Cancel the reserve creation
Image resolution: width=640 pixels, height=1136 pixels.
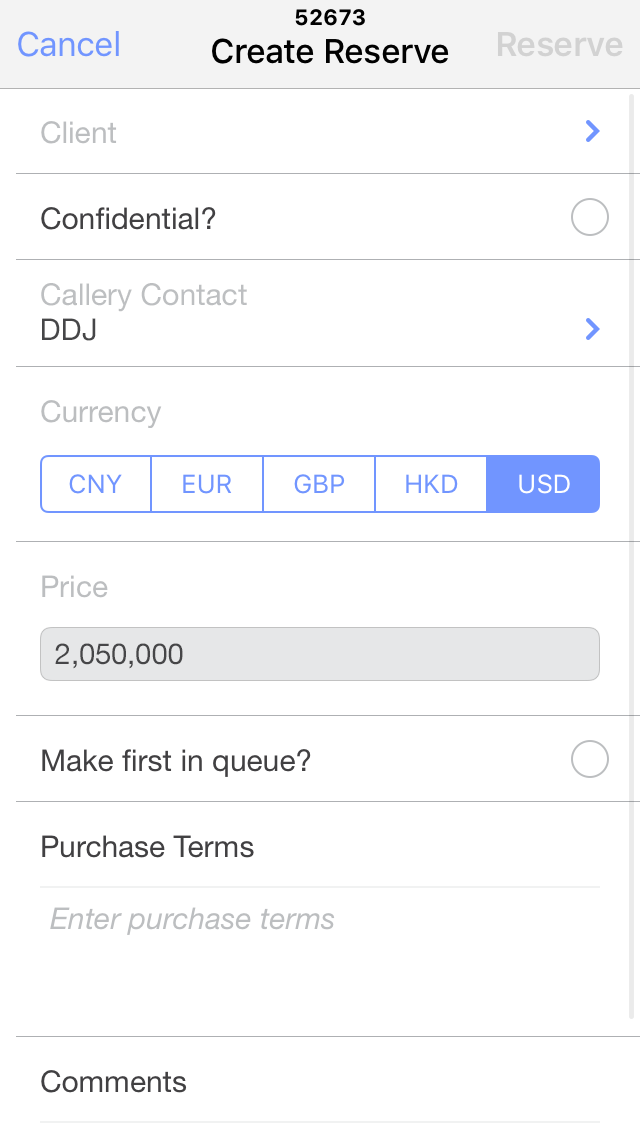click(69, 45)
